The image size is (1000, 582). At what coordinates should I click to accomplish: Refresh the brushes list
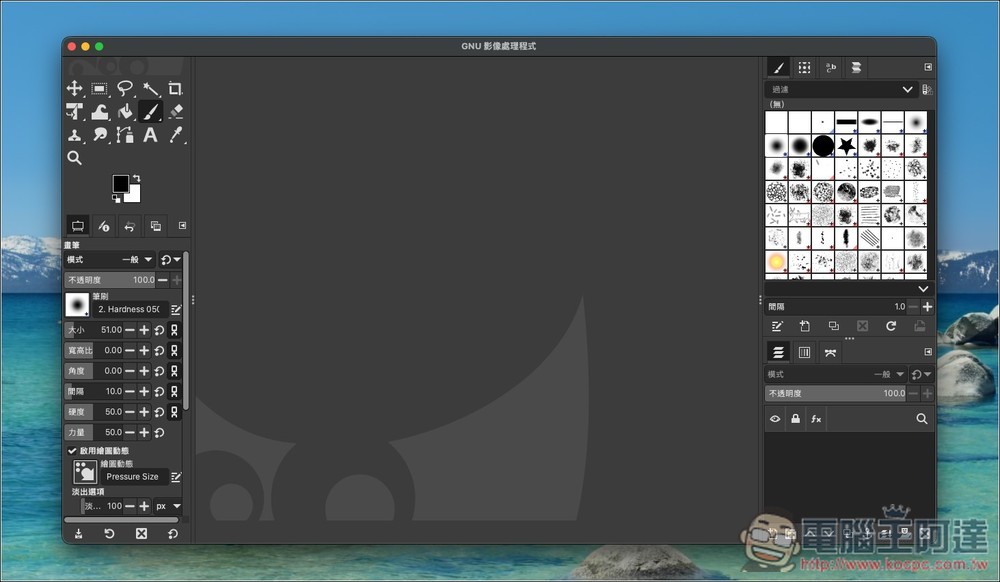tap(891, 326)
